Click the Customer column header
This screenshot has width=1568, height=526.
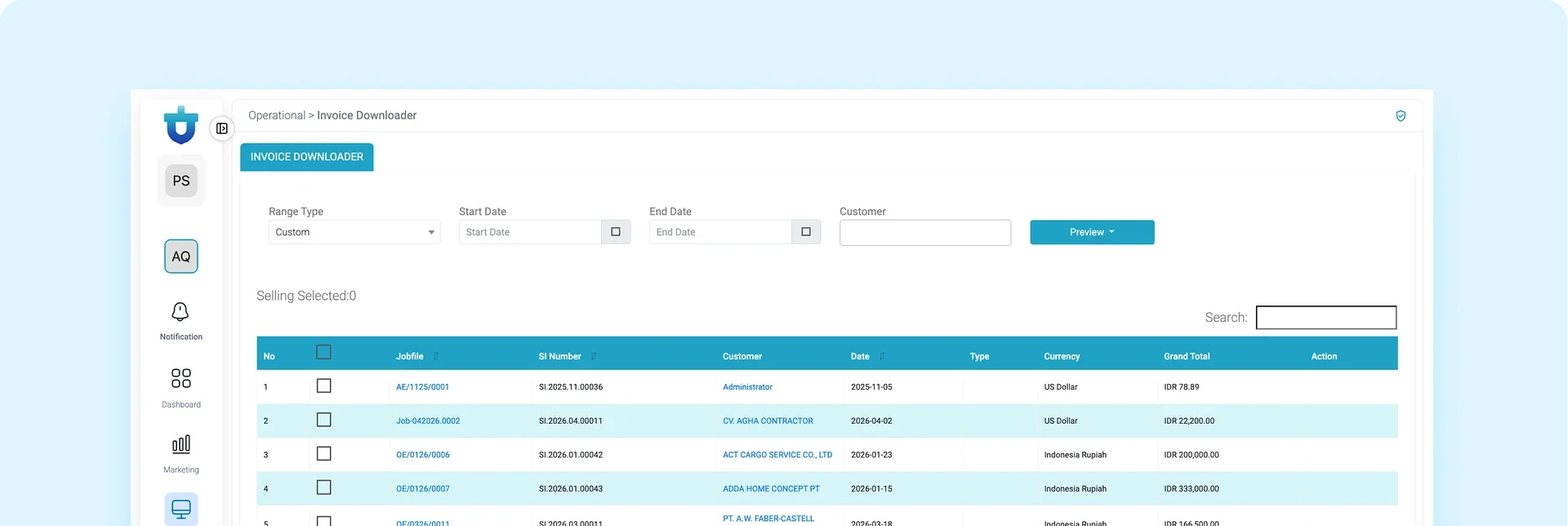(742, 356)
